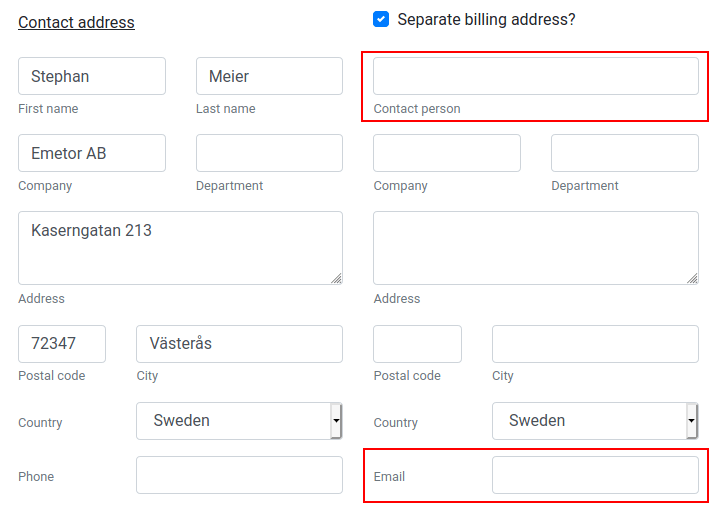Click the First name field containing Stephan

tap(92, 76)
